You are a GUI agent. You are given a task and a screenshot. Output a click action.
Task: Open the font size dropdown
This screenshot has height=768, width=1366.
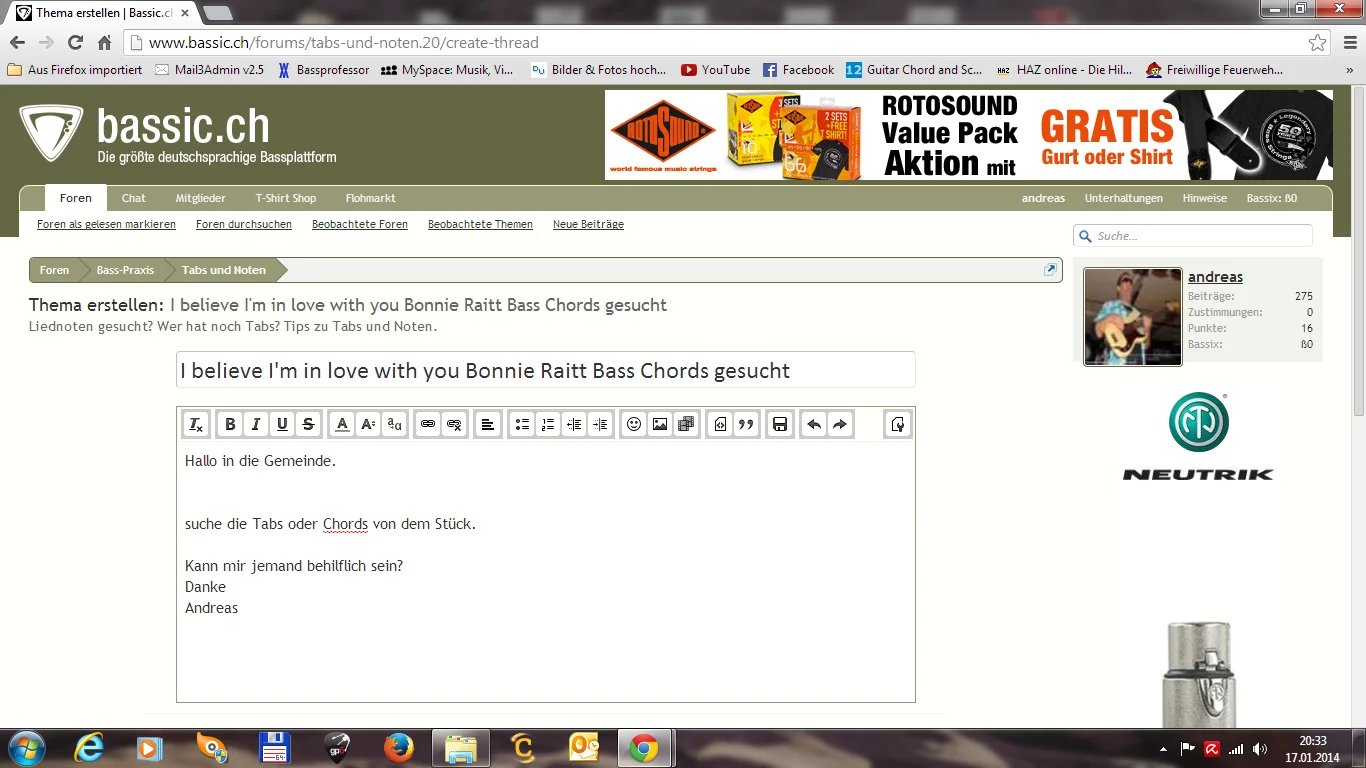(368, 424)
